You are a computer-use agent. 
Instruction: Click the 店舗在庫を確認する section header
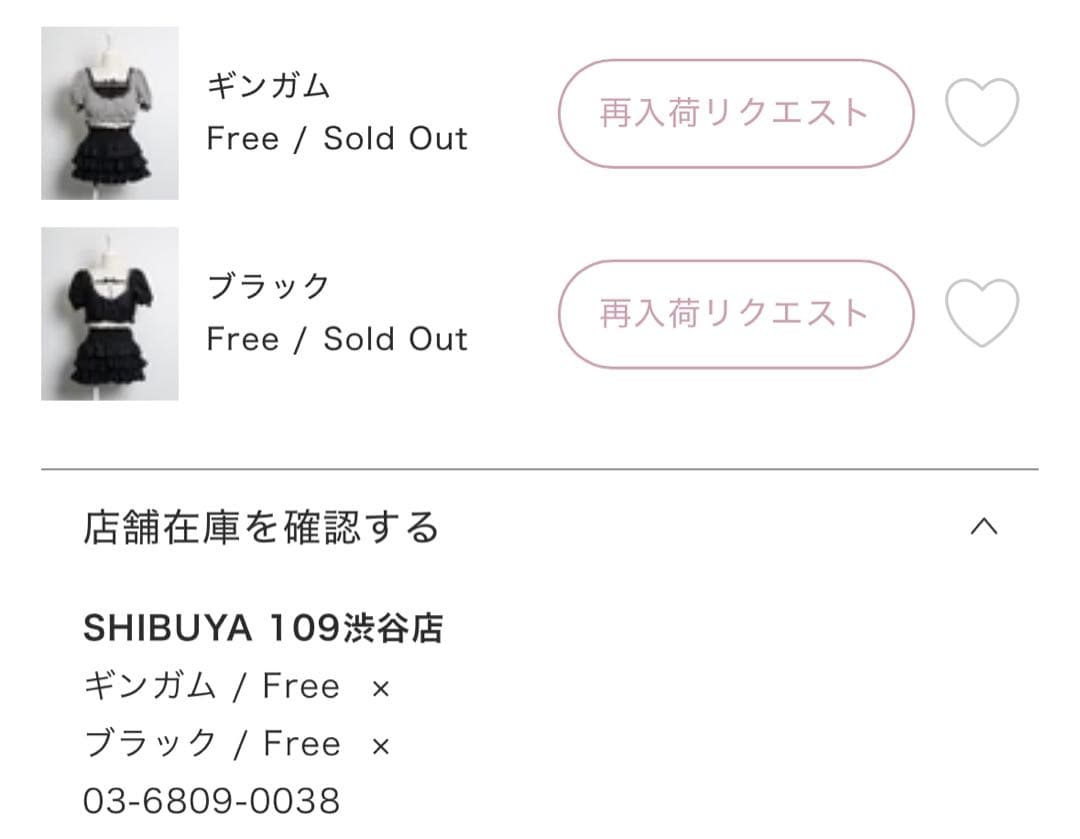click(x=261, y=527)
